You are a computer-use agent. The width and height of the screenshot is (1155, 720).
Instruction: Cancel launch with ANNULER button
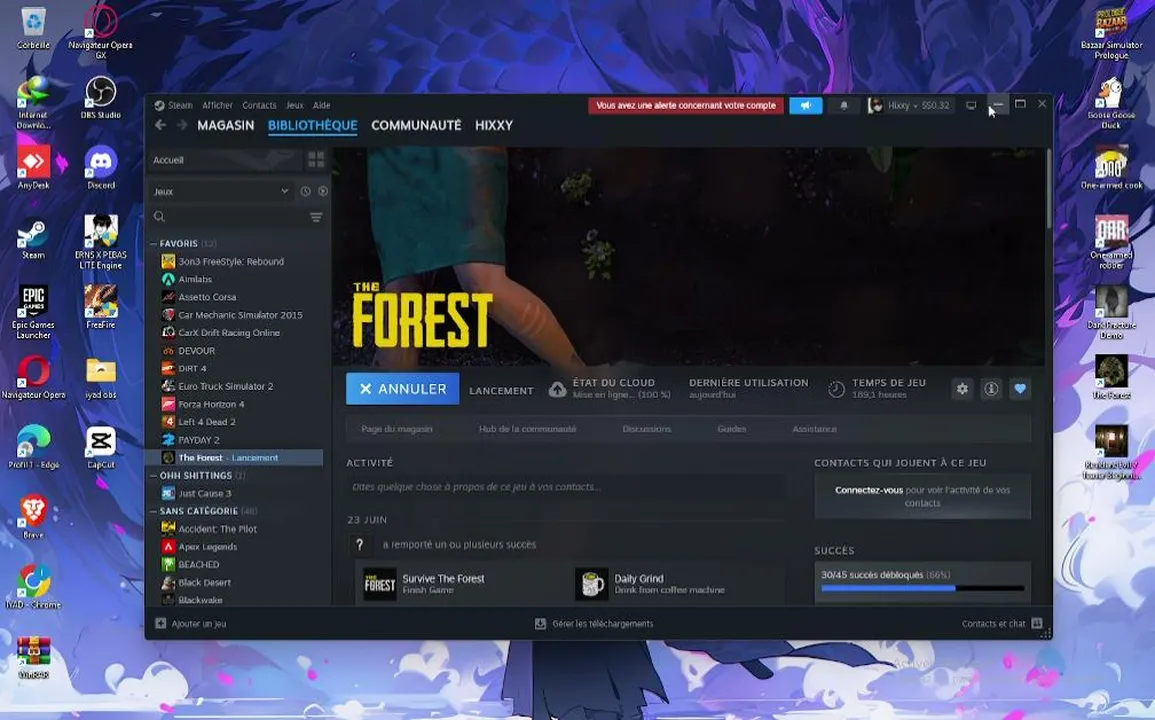(x=402, y=388)
